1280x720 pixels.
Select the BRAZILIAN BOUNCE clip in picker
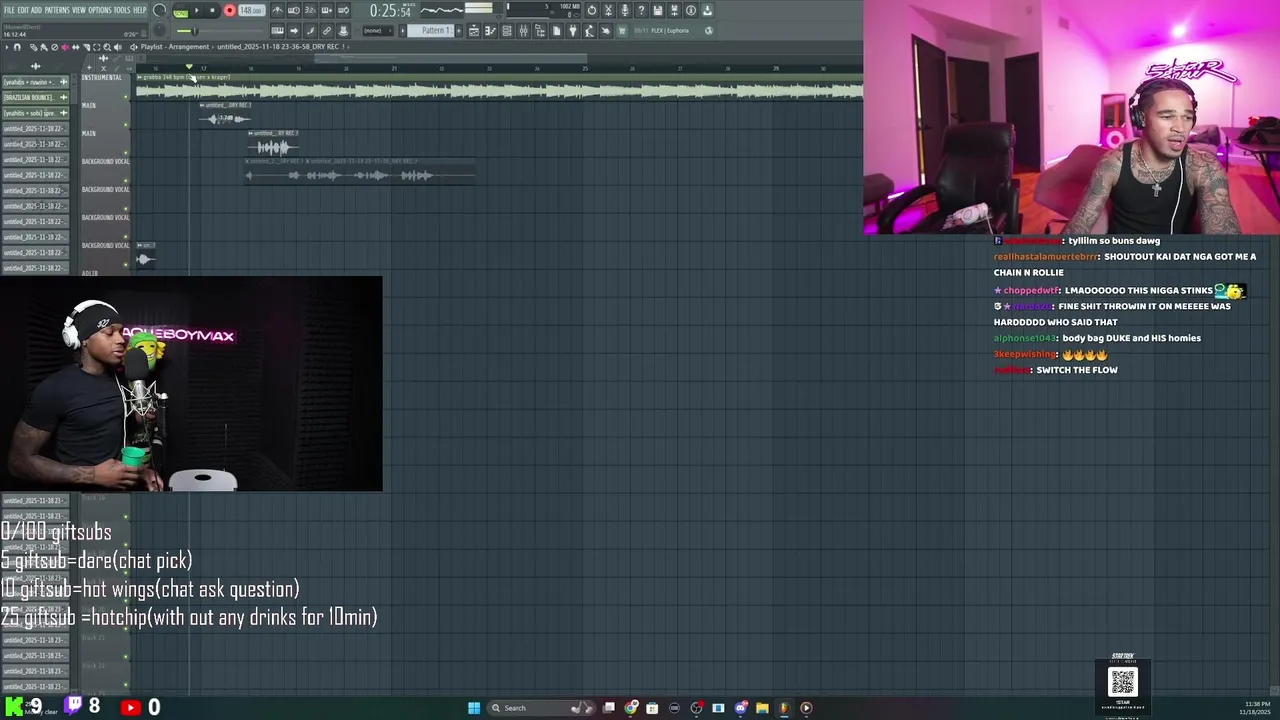(x=35, y=97)
